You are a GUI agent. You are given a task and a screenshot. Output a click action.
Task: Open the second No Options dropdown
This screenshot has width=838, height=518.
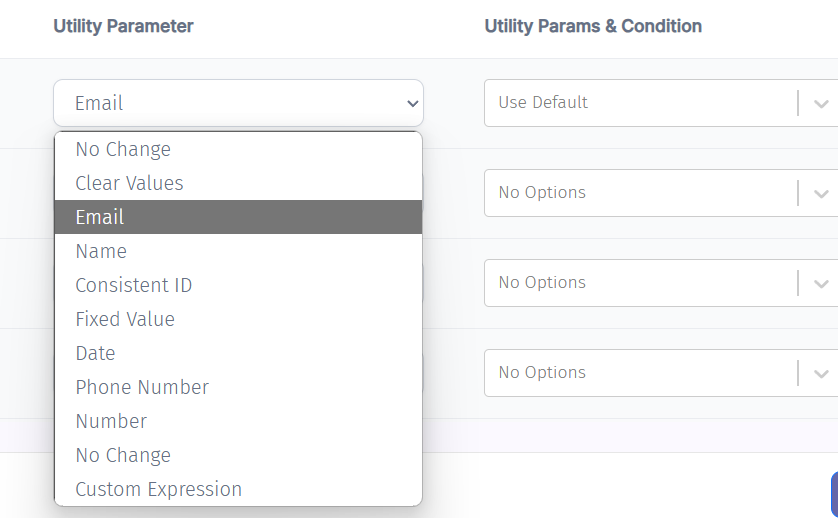click(661, 283)
